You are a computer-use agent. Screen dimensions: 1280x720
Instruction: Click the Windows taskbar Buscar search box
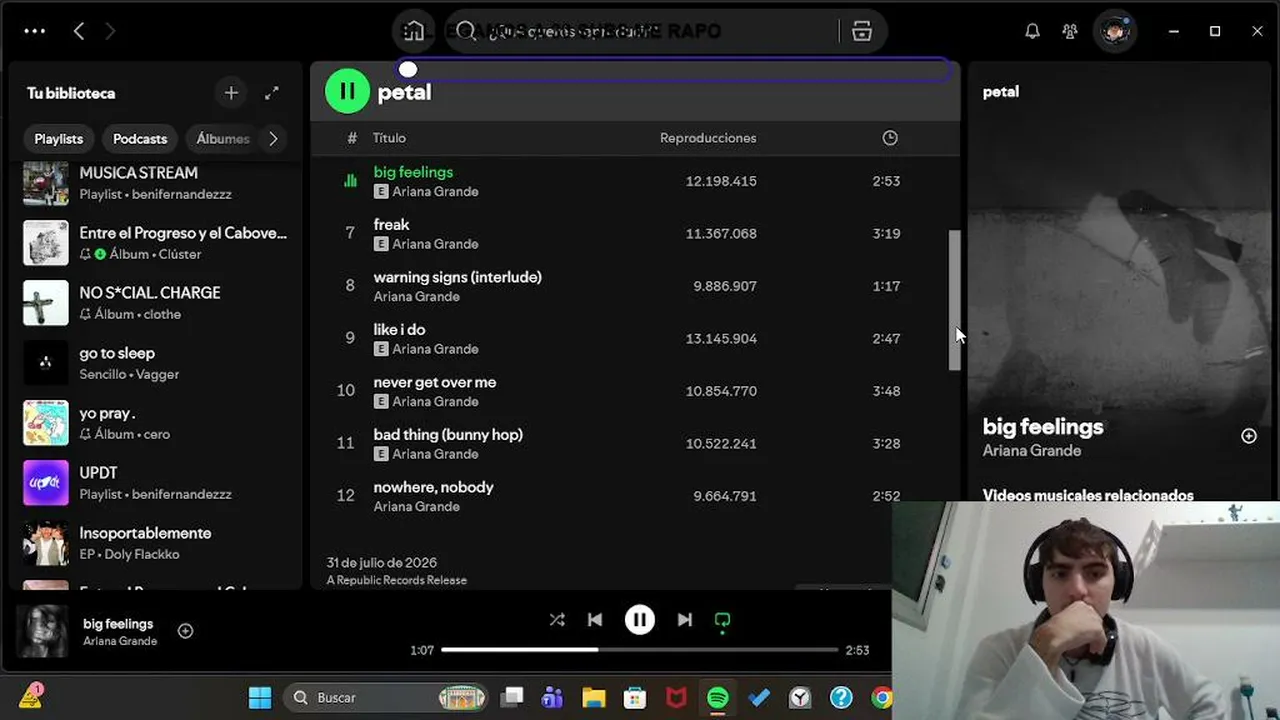coord(386,697)
